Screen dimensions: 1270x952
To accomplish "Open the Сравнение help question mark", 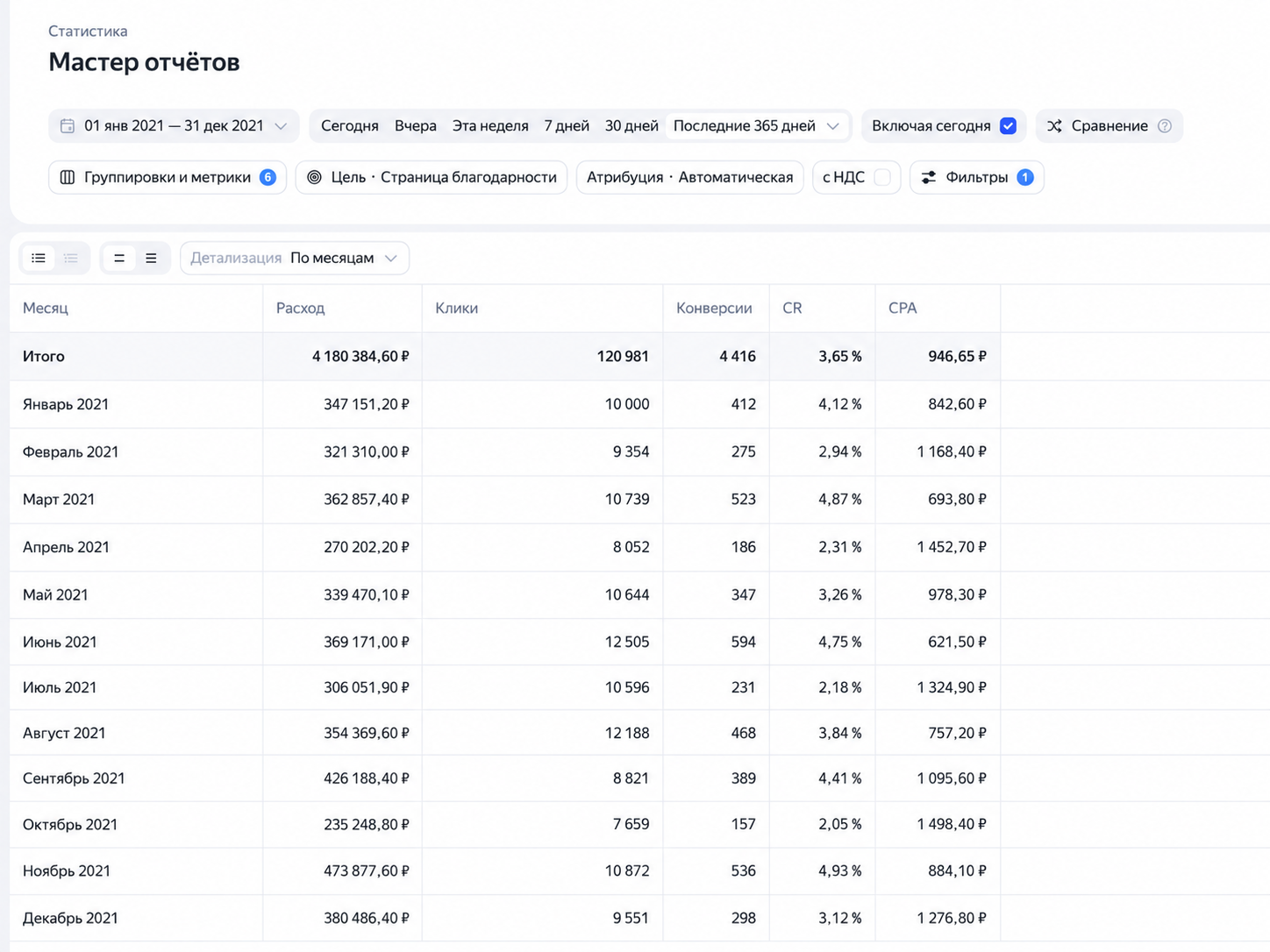I will (x=1165, y=126).
